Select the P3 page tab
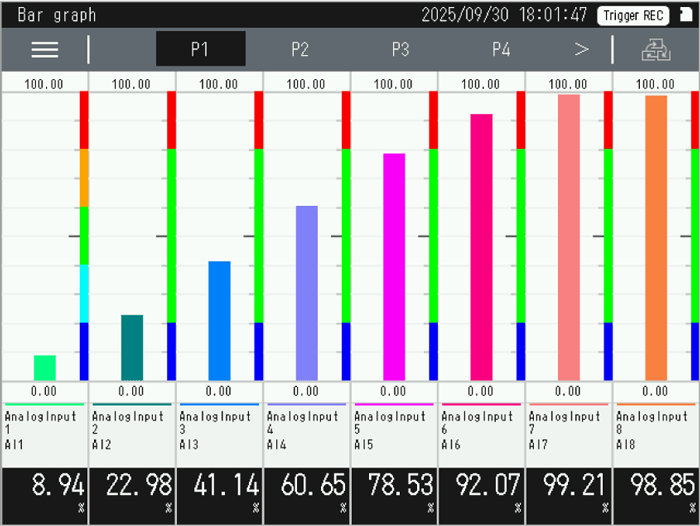The image size is (700, 526). [x=400, y=49]
